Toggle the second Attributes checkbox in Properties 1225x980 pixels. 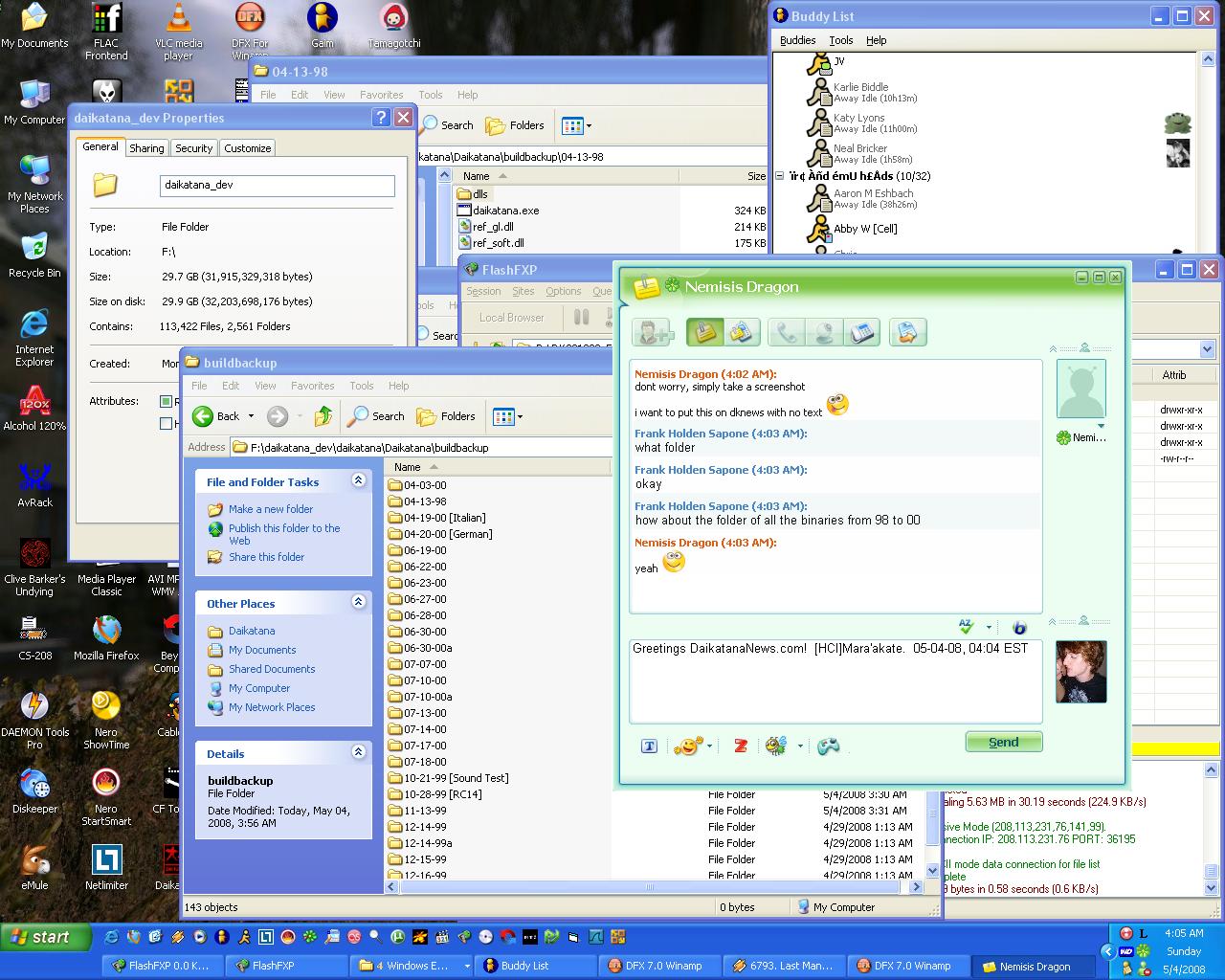(166, 423)
